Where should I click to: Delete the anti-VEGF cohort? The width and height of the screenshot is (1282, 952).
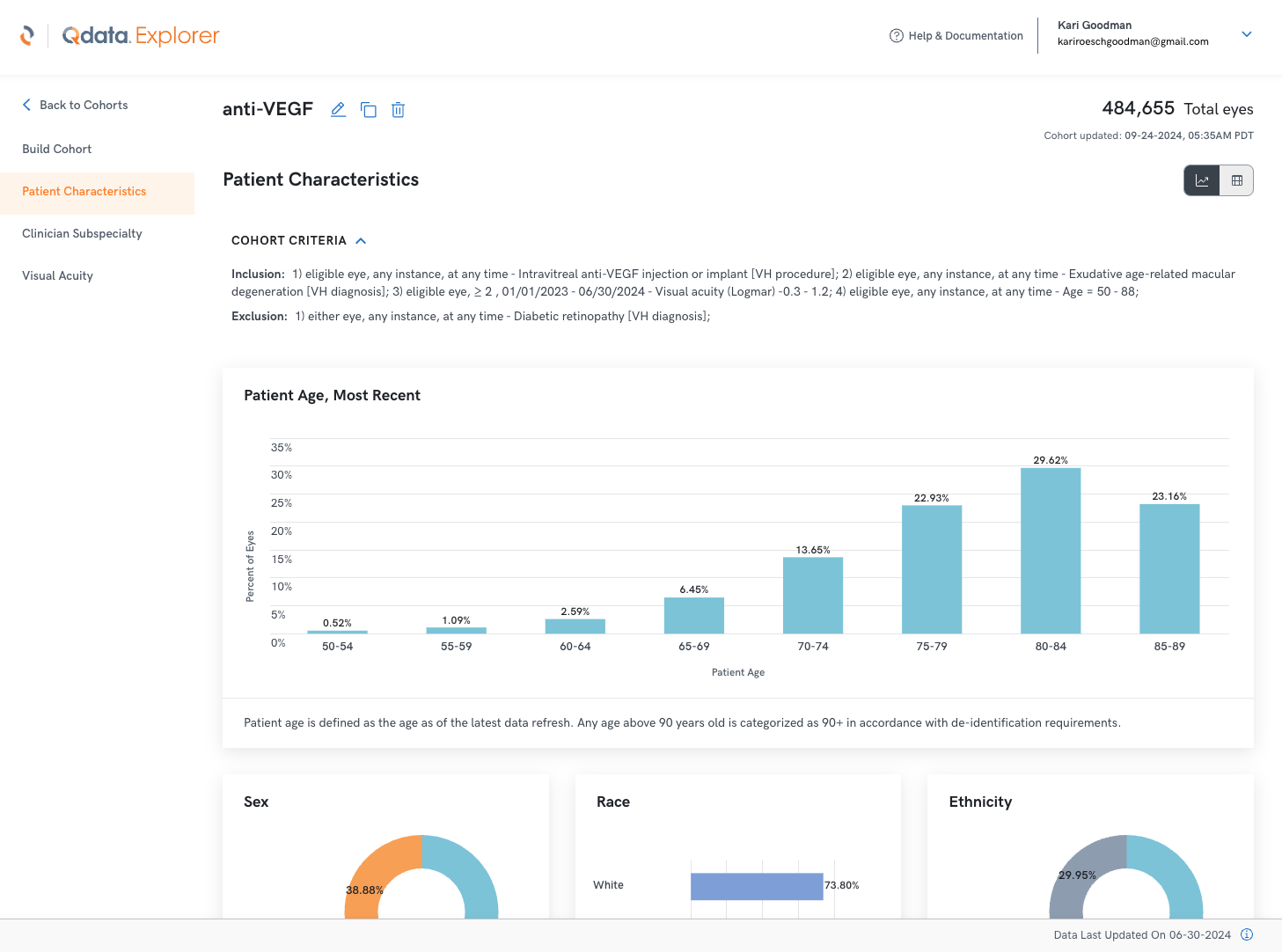[x=398, y=109]
